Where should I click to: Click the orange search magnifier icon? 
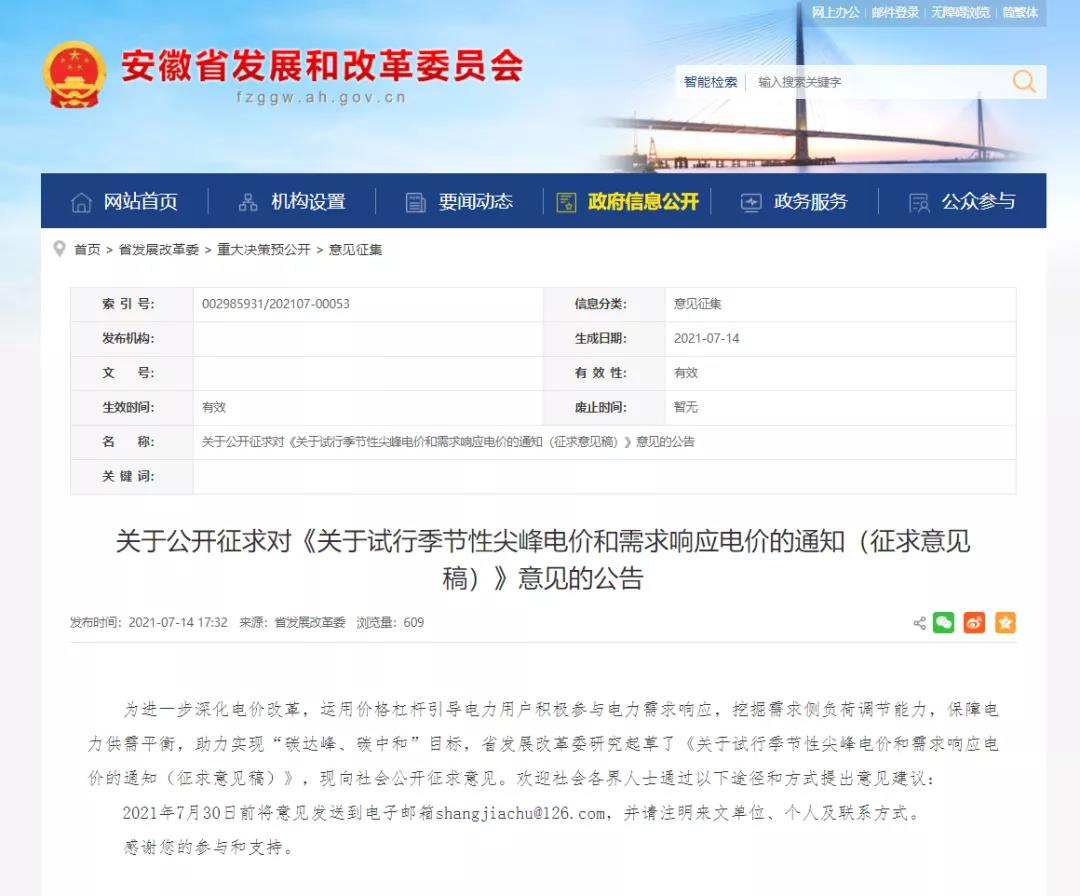coord(1024,82)
